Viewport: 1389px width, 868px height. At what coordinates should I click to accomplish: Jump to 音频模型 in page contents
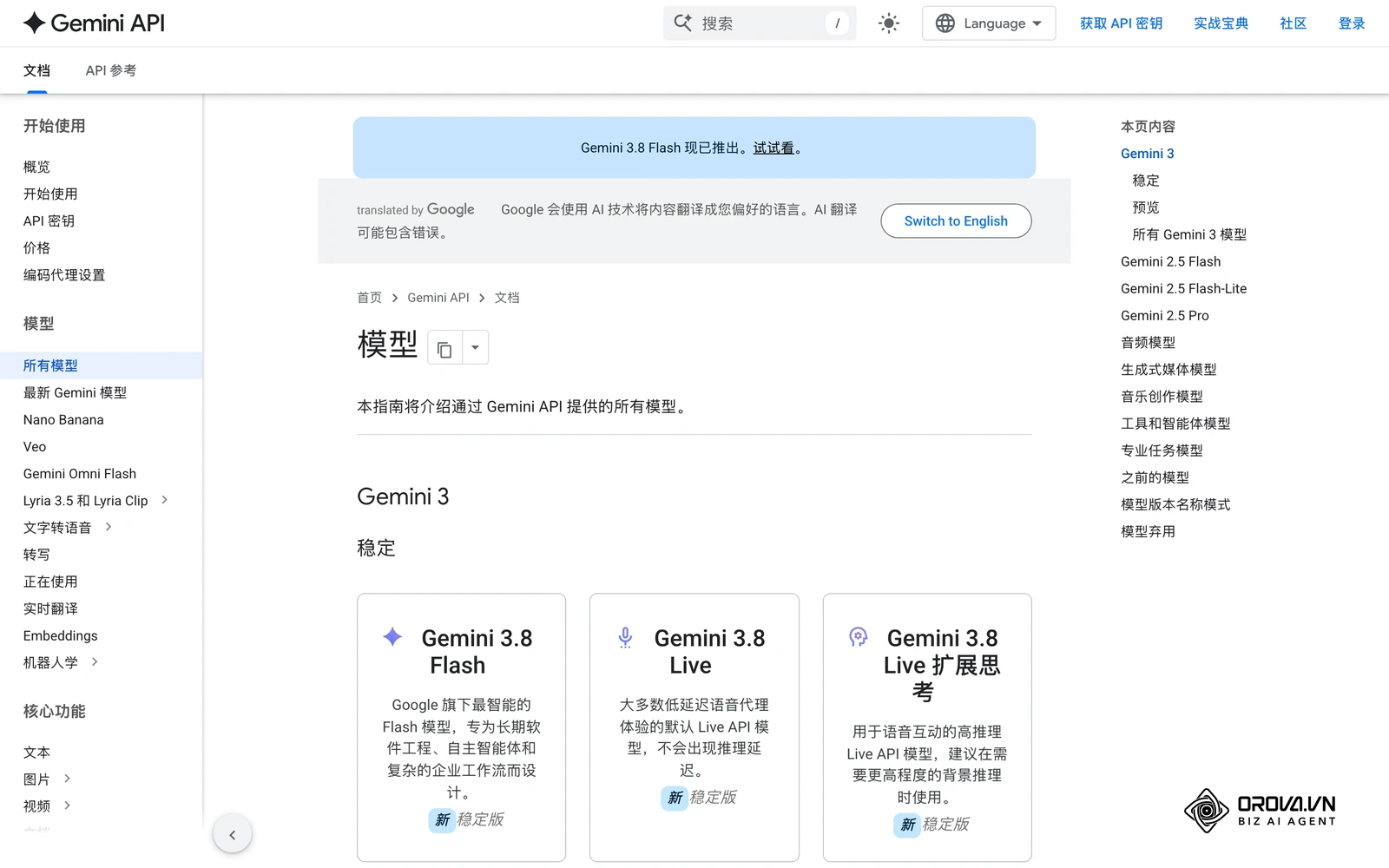[x=1148, y=342]
